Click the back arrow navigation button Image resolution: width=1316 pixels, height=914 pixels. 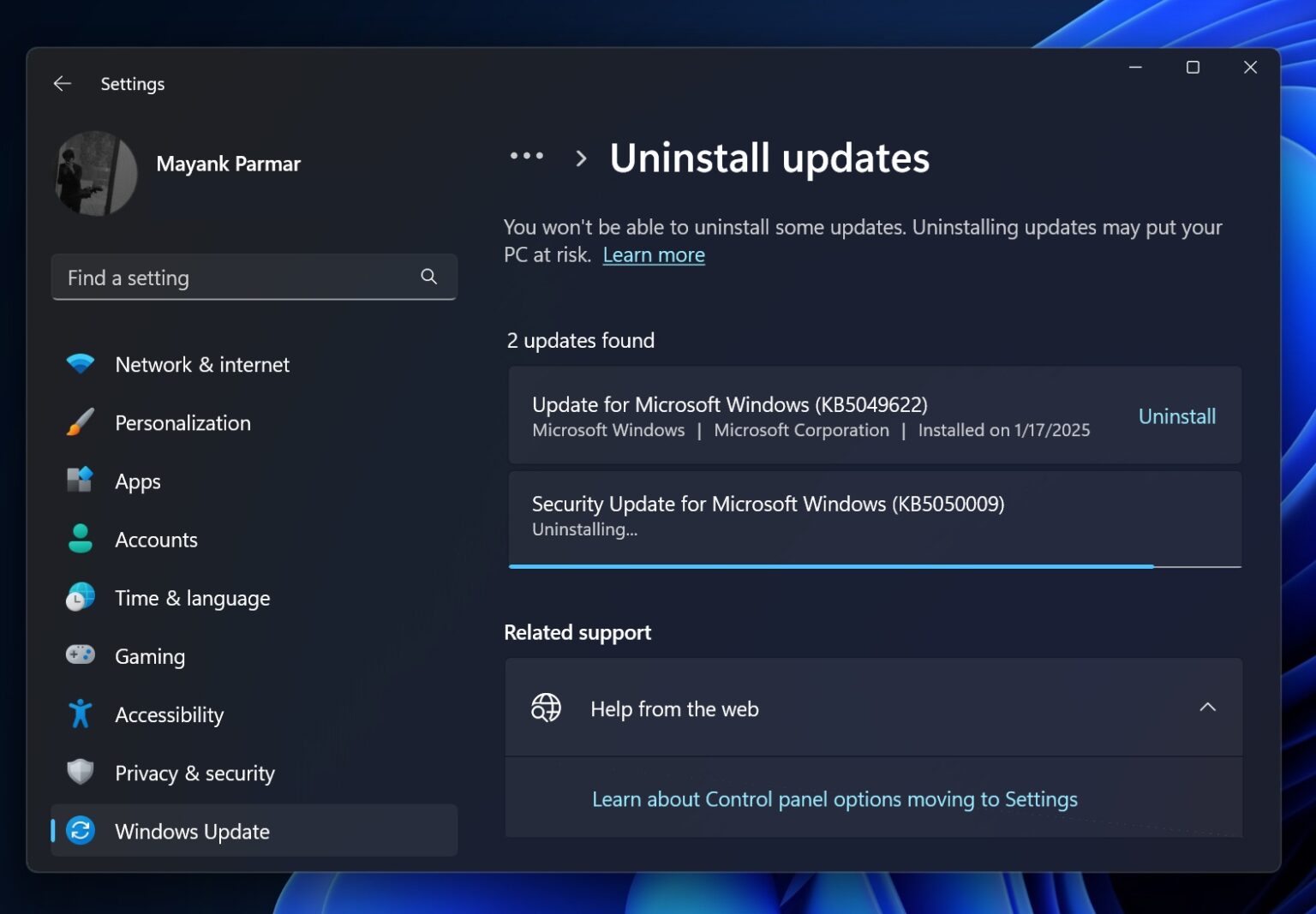62,83
